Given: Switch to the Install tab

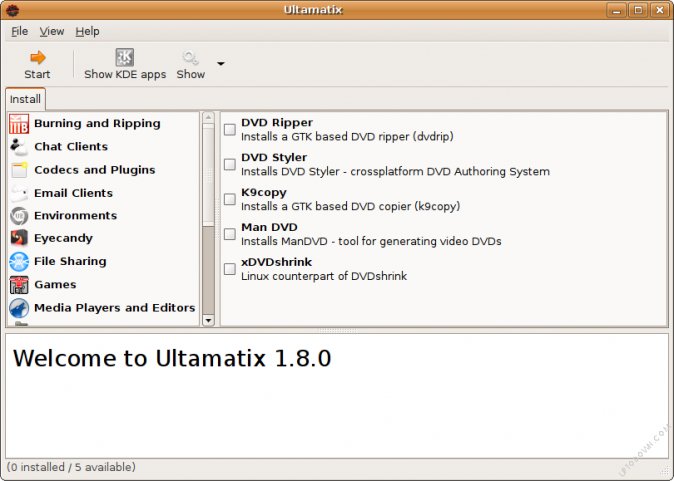Looking at the screenshot, I should (25, 100).
